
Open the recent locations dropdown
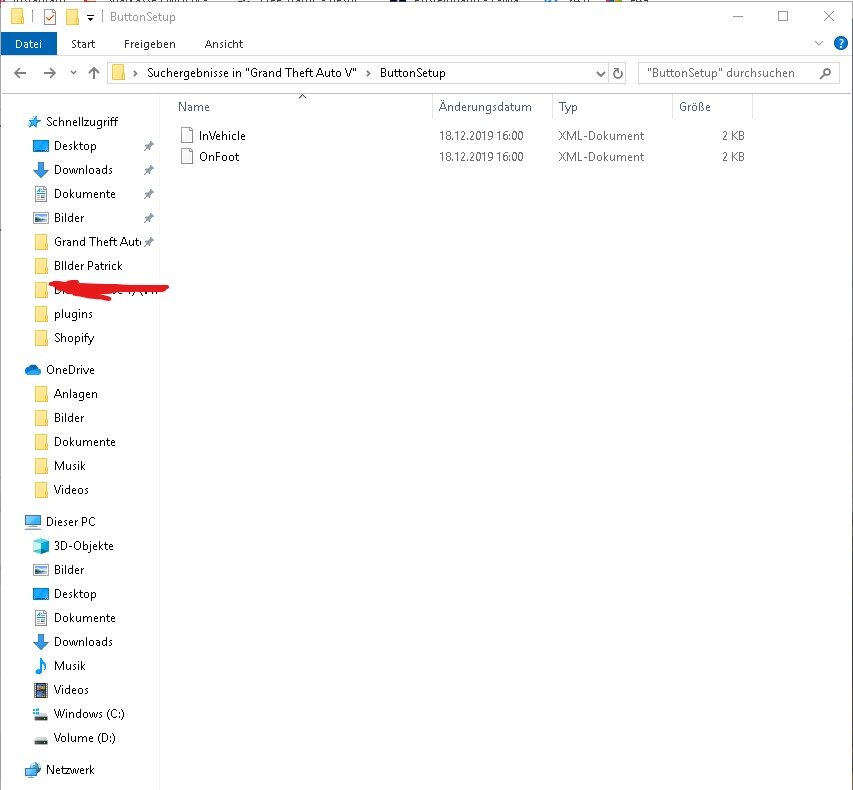pyautogui.click(x=73, y=73)
